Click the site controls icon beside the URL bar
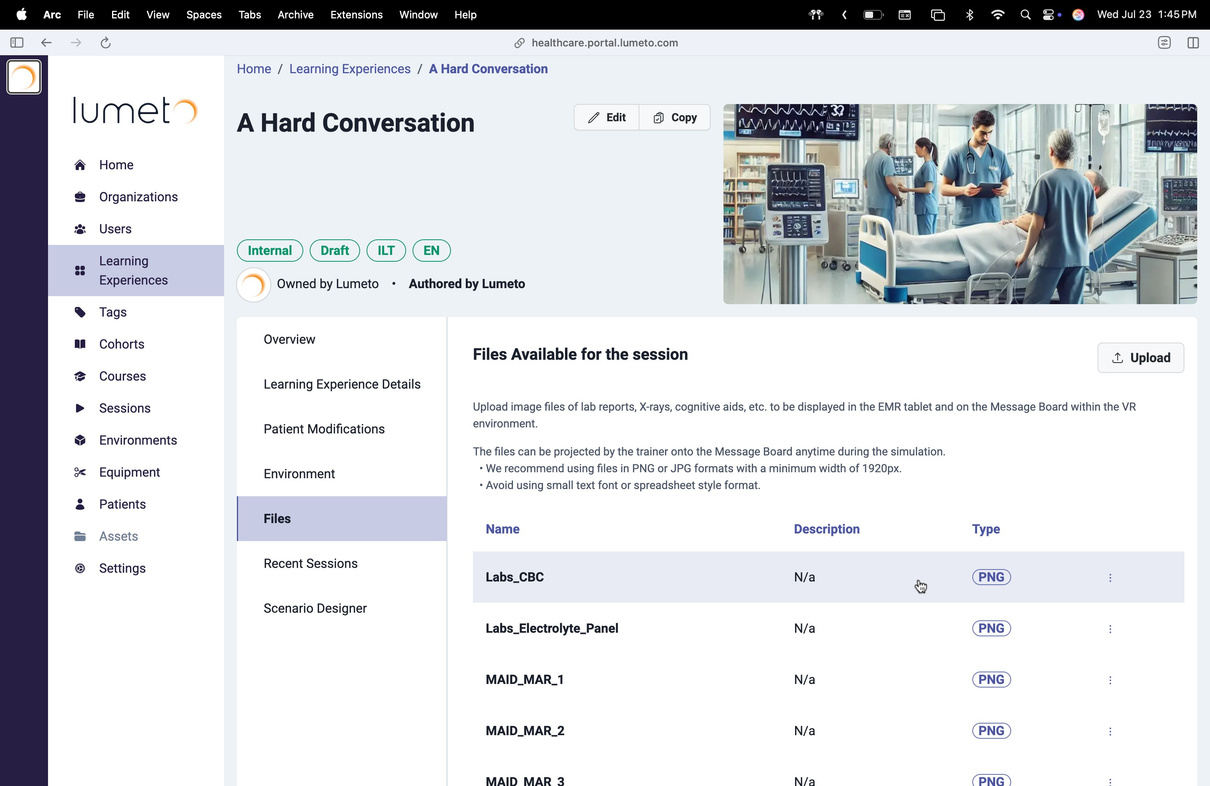Screen dimensions: 1210x786 [x=1164, y=43]
